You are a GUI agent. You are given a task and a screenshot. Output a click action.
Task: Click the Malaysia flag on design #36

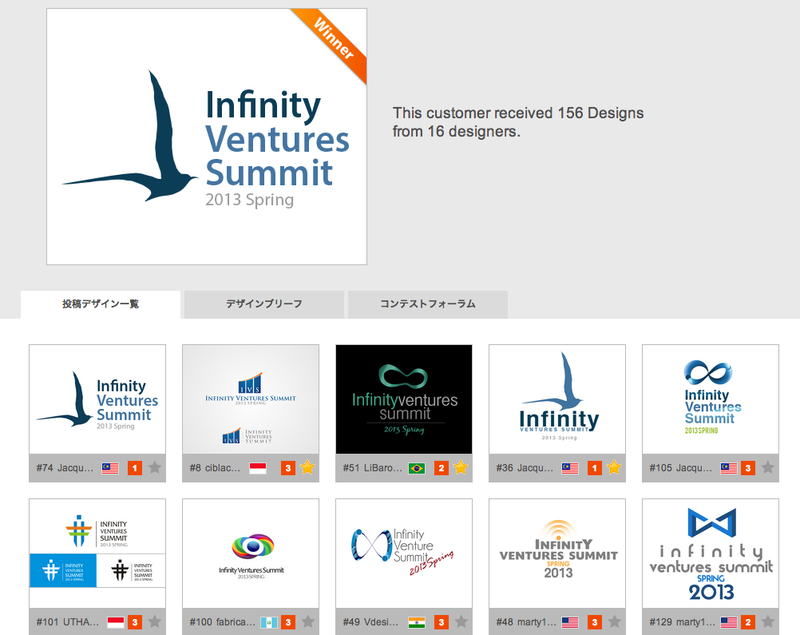570,468
